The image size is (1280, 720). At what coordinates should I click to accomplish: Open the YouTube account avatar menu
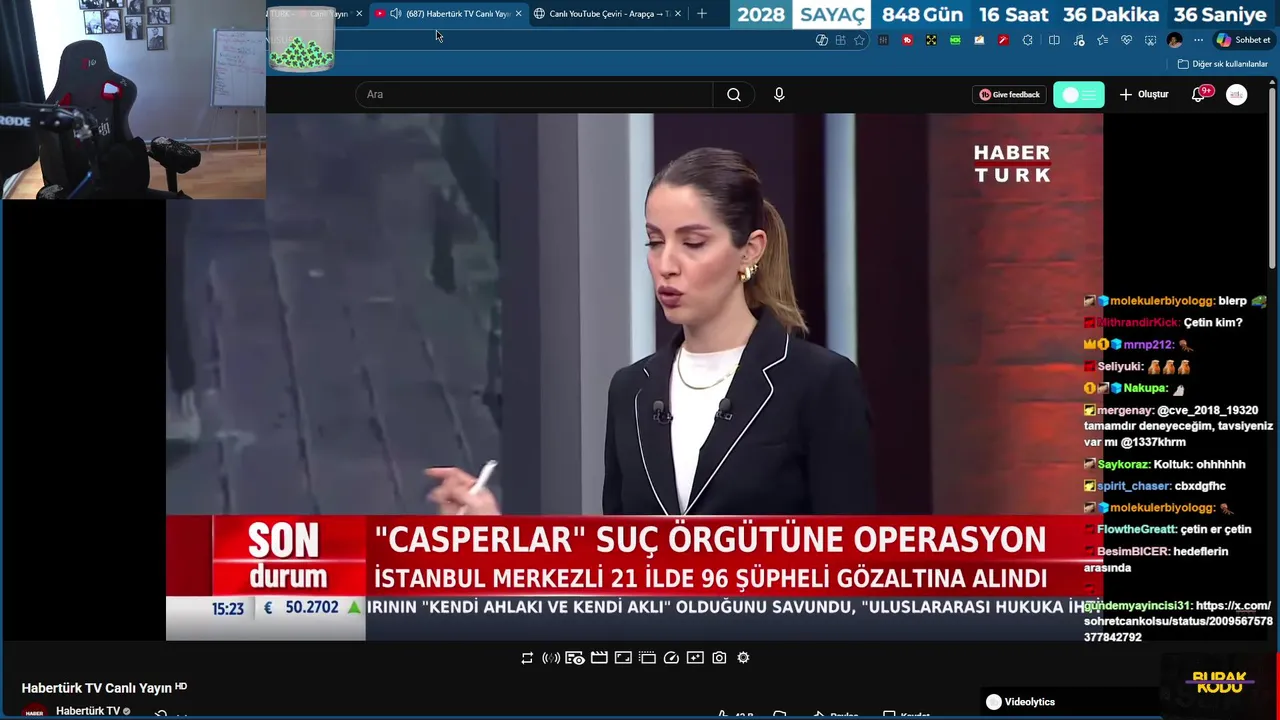pyautogui.click(x=1237, y=94)
